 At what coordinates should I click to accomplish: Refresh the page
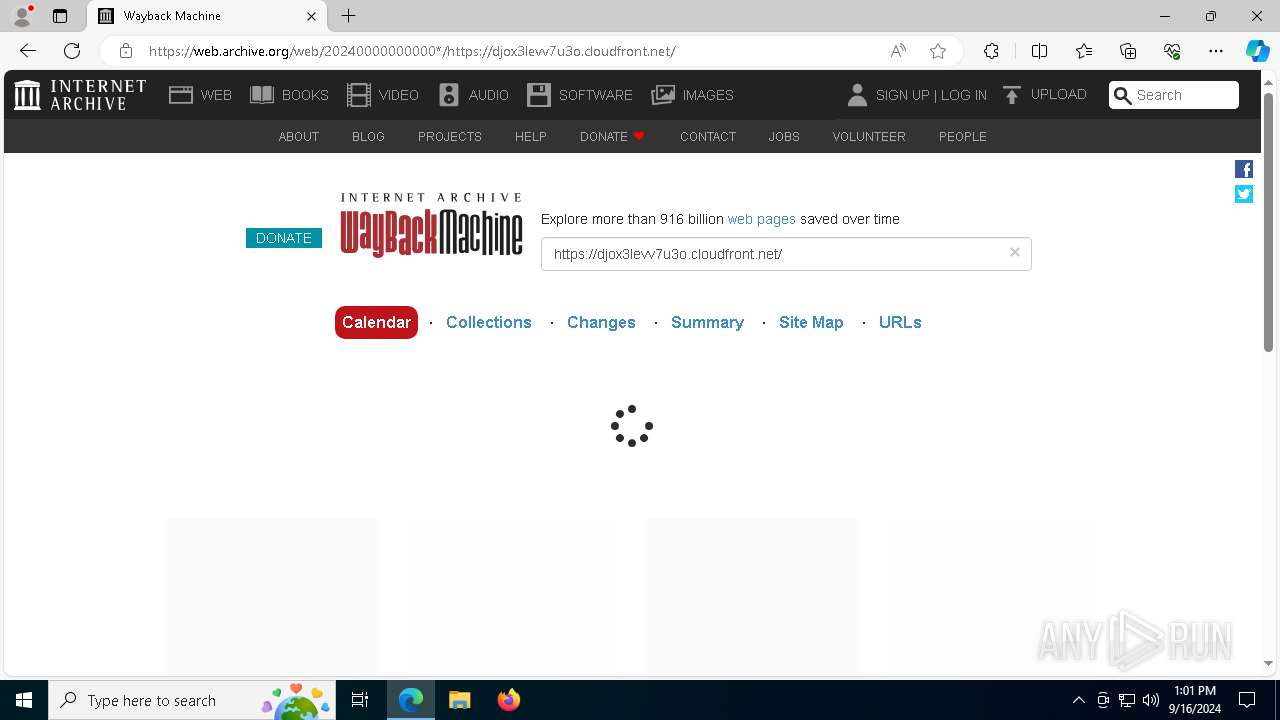coord(72,51)
